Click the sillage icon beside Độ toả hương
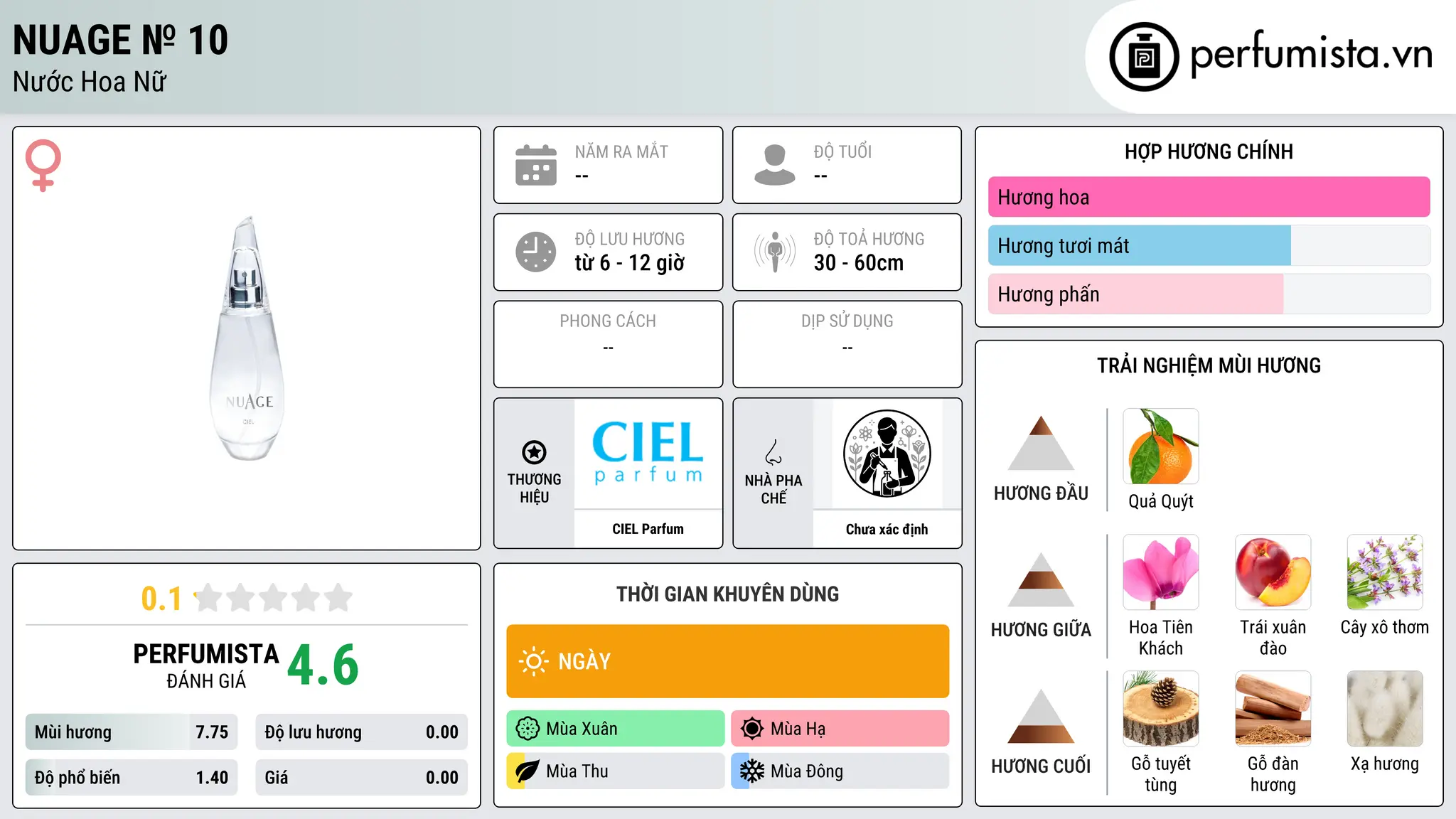This screenshot has width=1456, height=819. pos(775,252)
